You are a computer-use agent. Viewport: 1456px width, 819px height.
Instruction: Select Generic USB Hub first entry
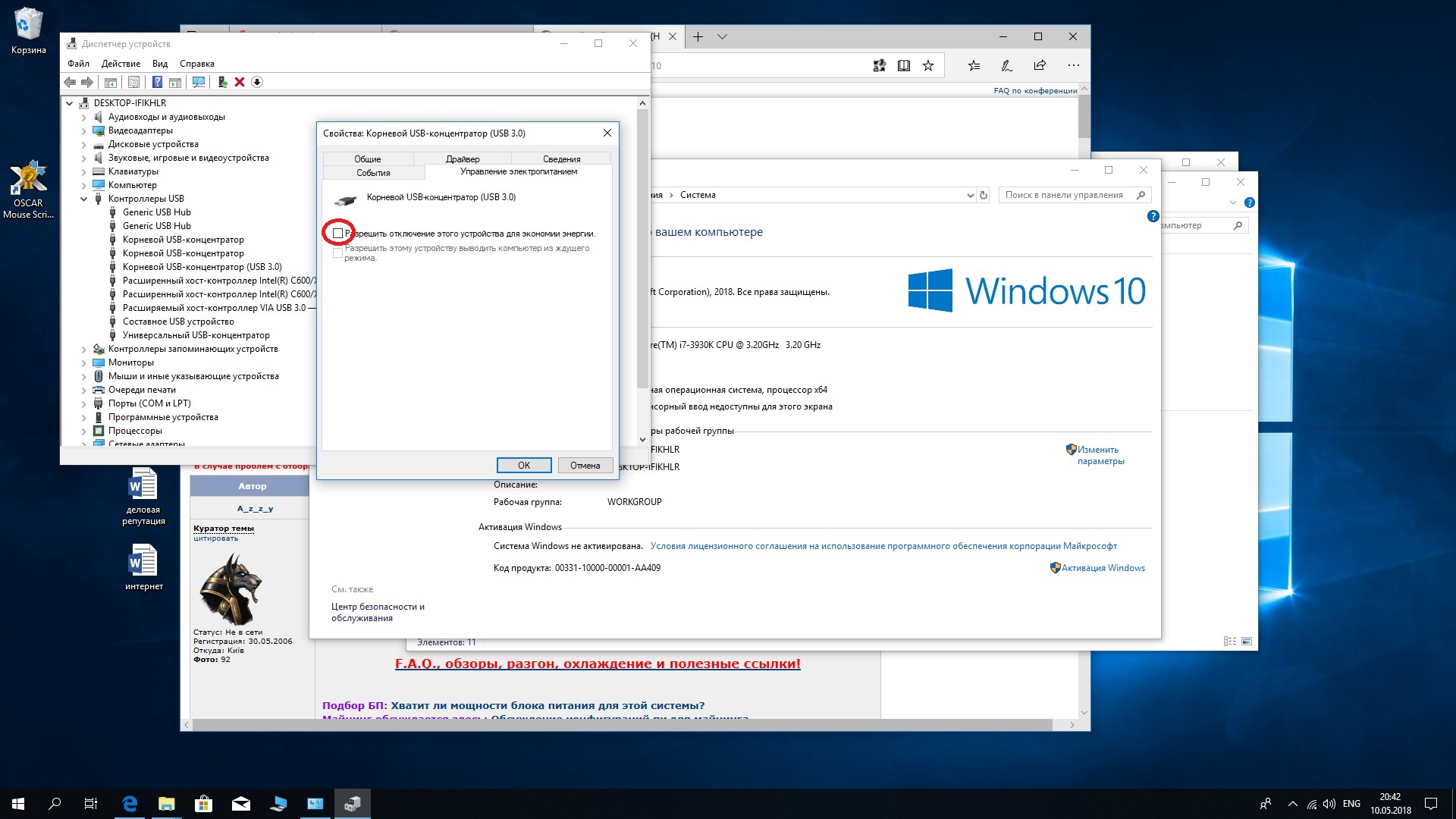pos(156,212)
